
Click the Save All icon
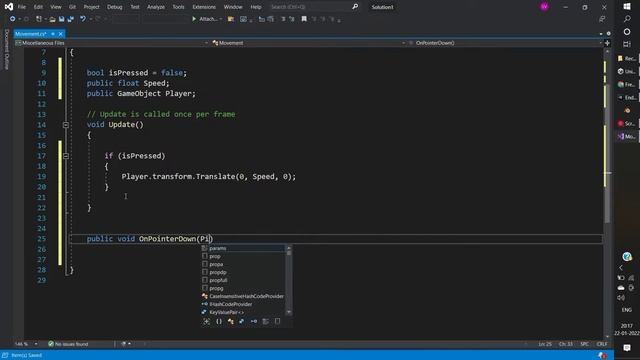pos(71,19)
